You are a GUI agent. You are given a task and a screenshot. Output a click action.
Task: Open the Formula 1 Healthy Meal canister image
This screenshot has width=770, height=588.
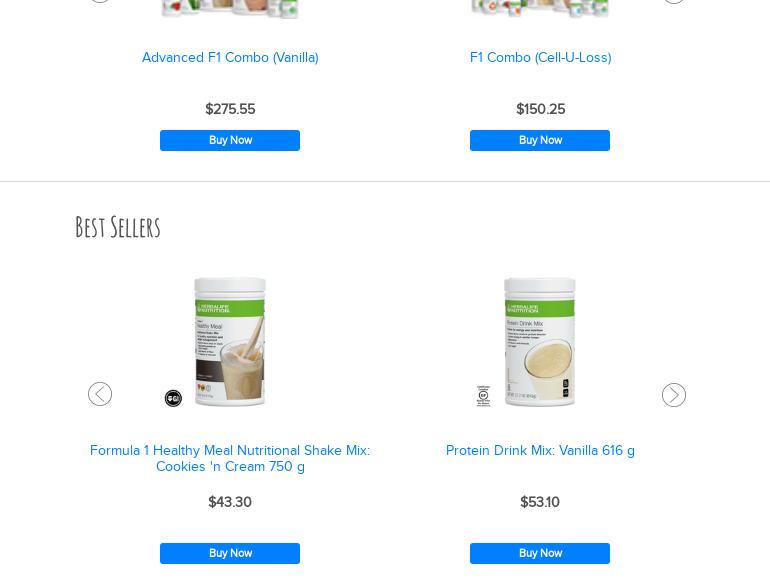(x=230, y=342)
